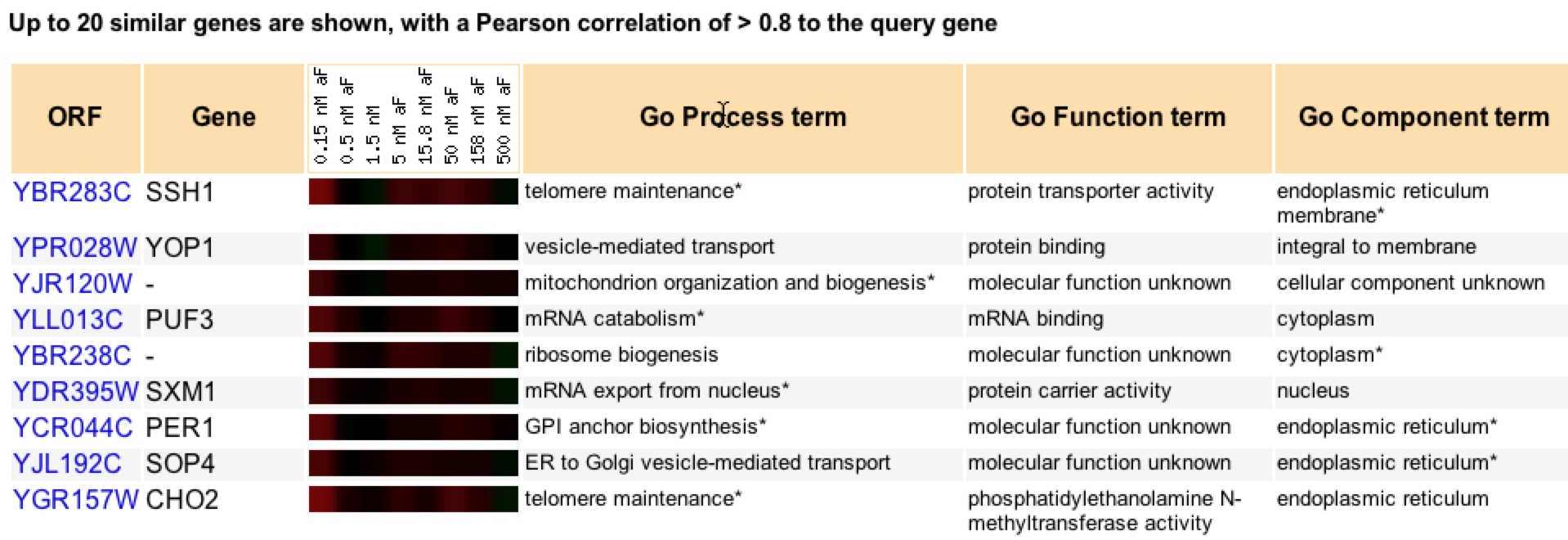The width and height of the screenshot is (1568, 540).
Task: Click the PUF3 expression heatmap strip
Action: click(x=414, y=319)
